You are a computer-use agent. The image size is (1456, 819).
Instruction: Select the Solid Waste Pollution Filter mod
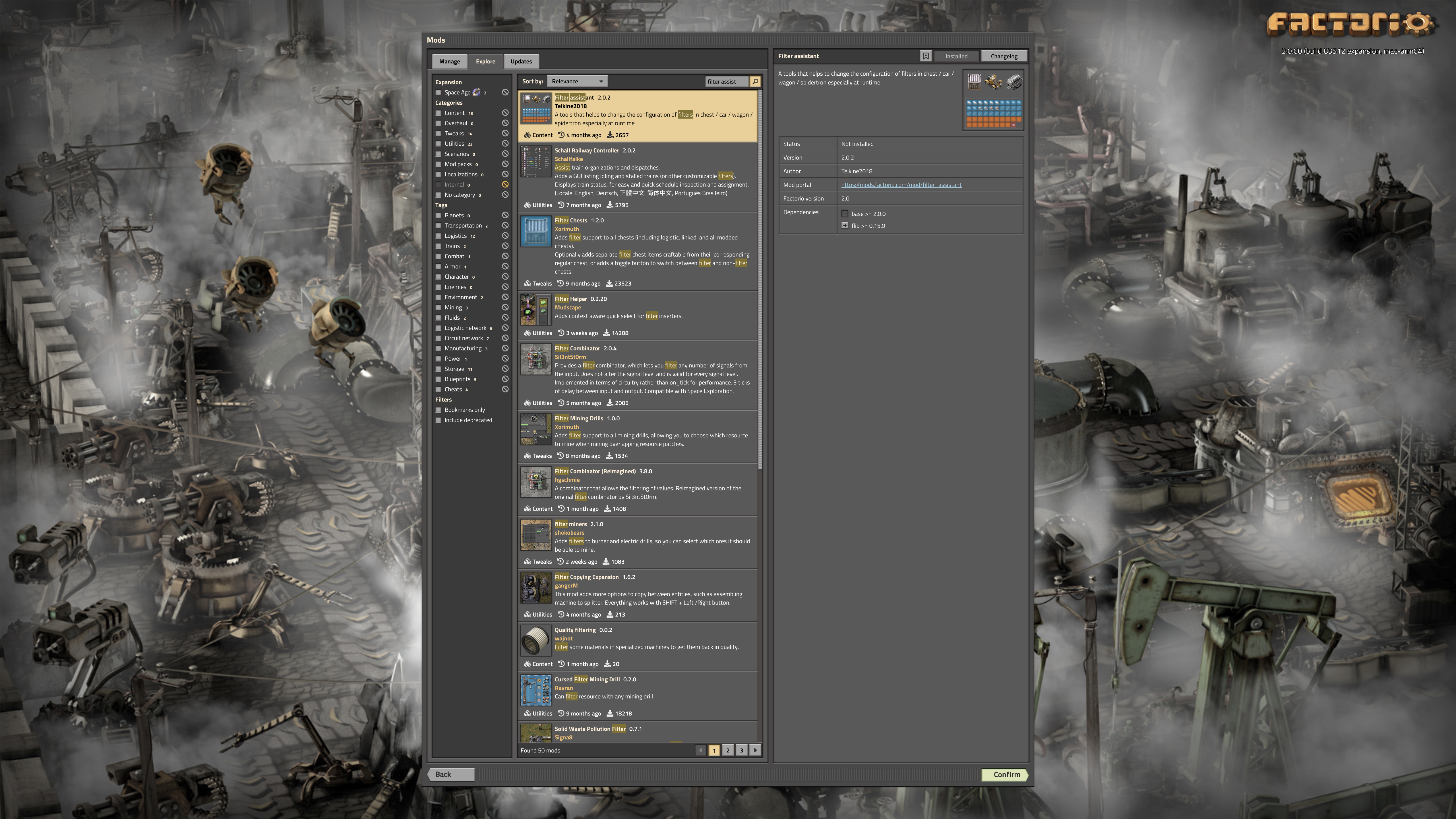coord(638,733)
